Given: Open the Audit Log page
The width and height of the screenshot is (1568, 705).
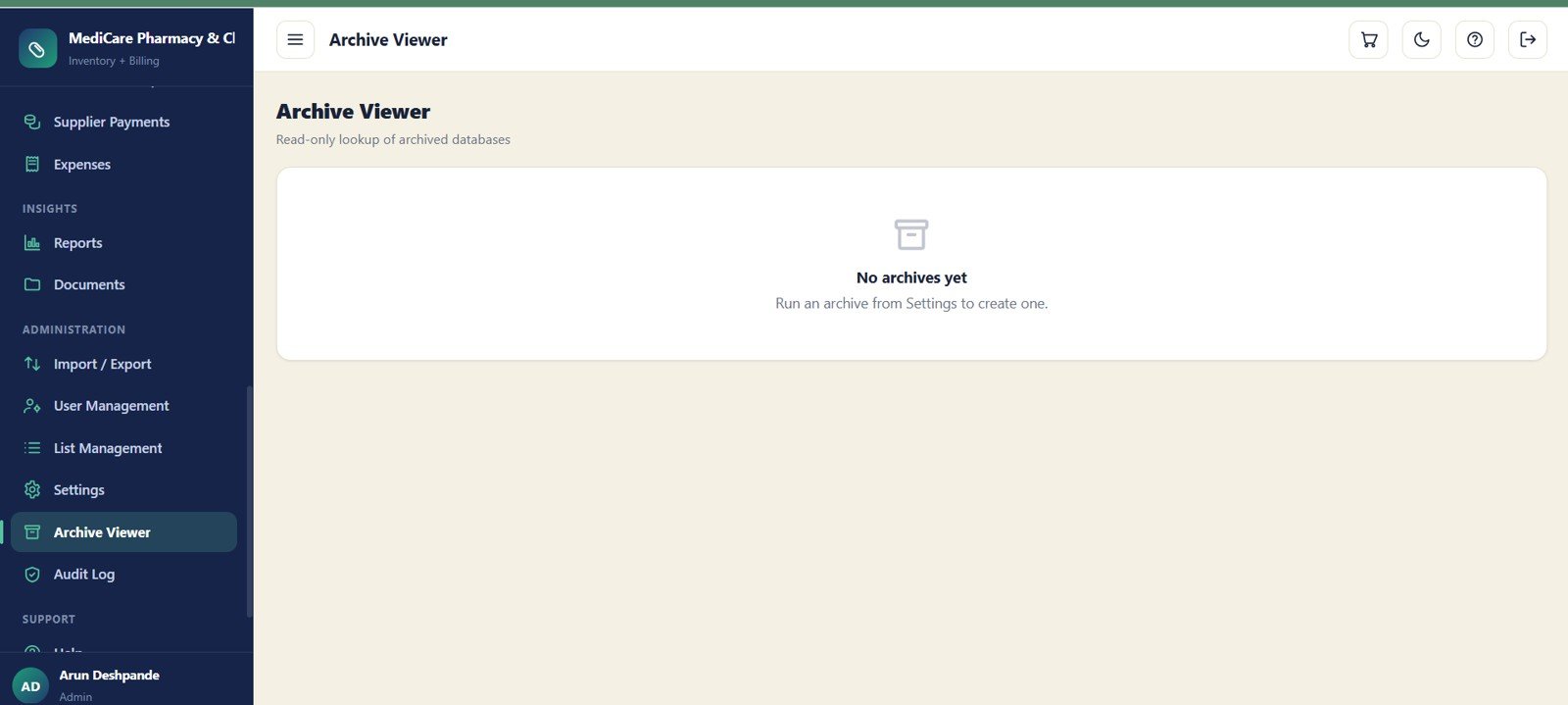Looking at the screenshot, I should point(123,575).
